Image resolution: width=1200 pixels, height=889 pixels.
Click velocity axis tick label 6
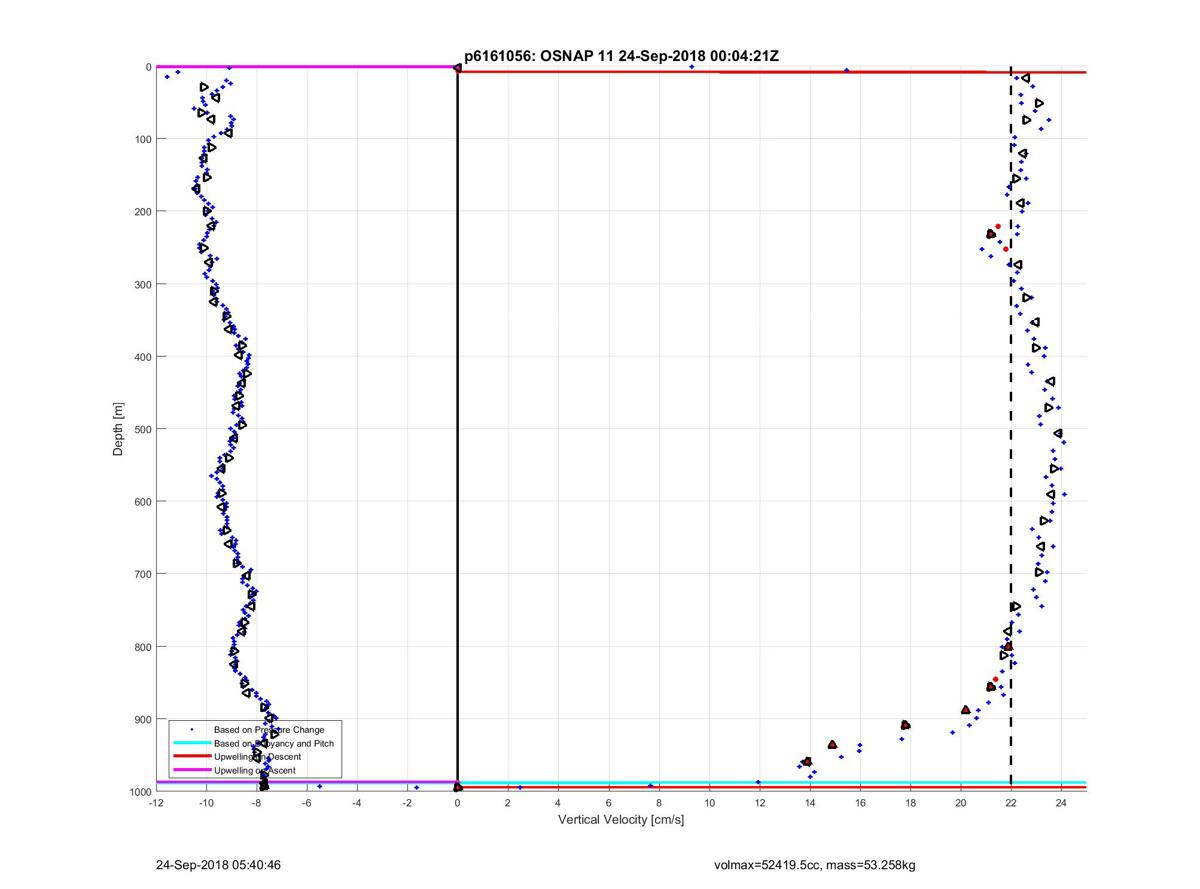tap(609, 803)
